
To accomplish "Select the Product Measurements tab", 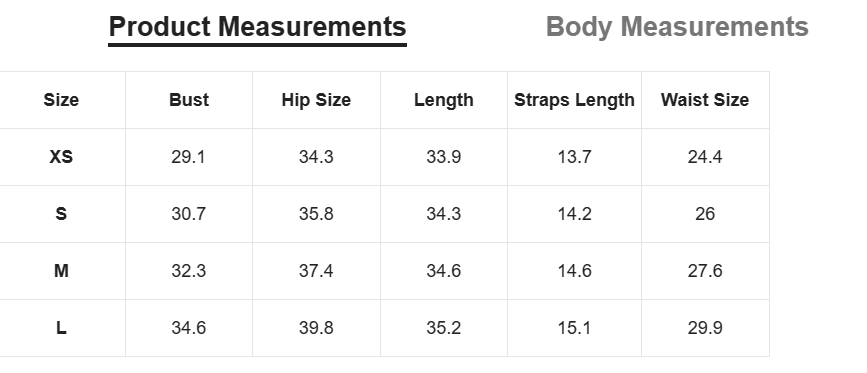I will coord(257,27).
